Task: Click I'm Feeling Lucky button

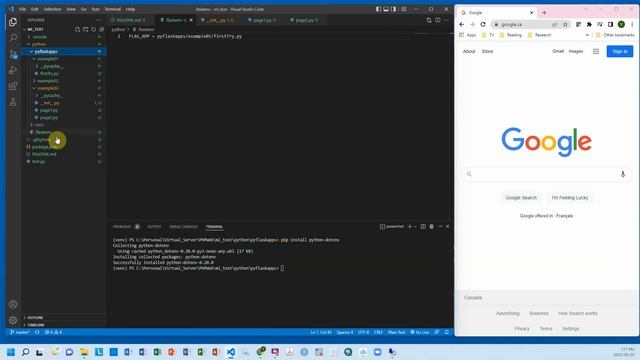Action: 570,198
